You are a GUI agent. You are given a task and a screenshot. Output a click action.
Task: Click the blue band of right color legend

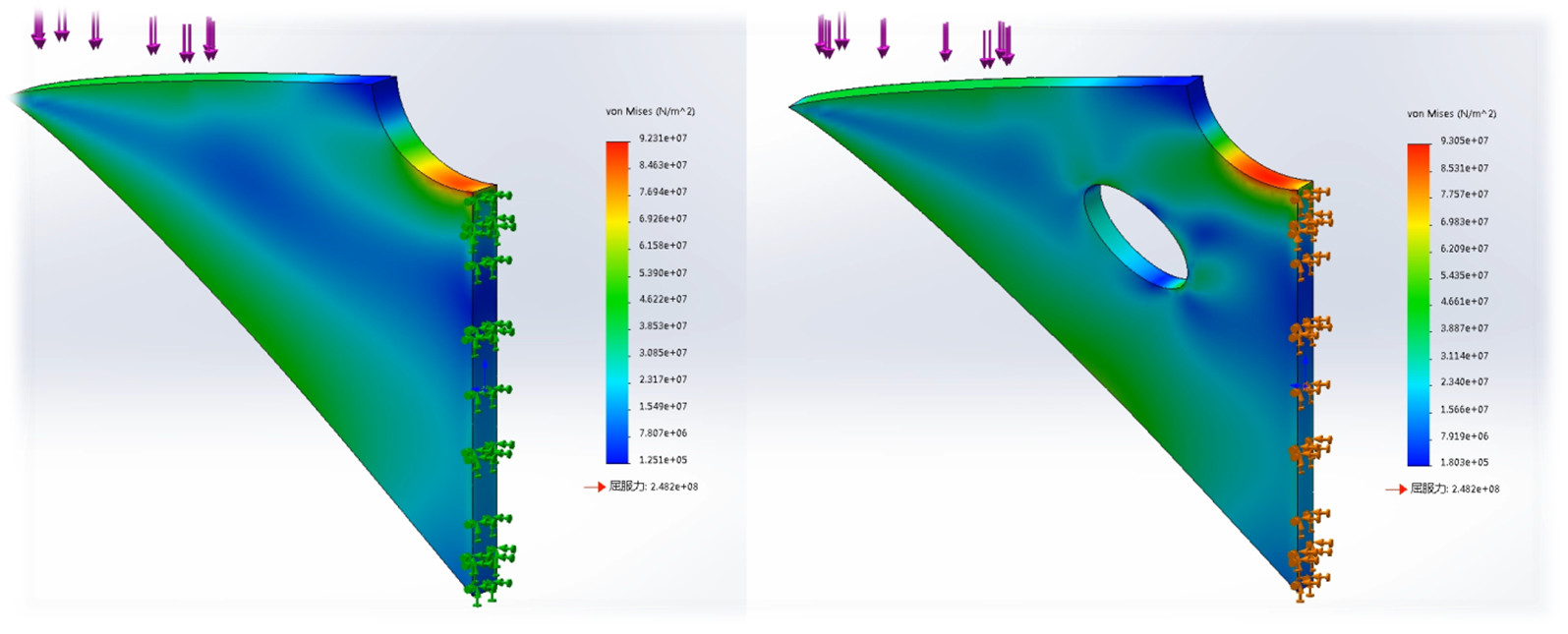click(x=1419, y=447)
